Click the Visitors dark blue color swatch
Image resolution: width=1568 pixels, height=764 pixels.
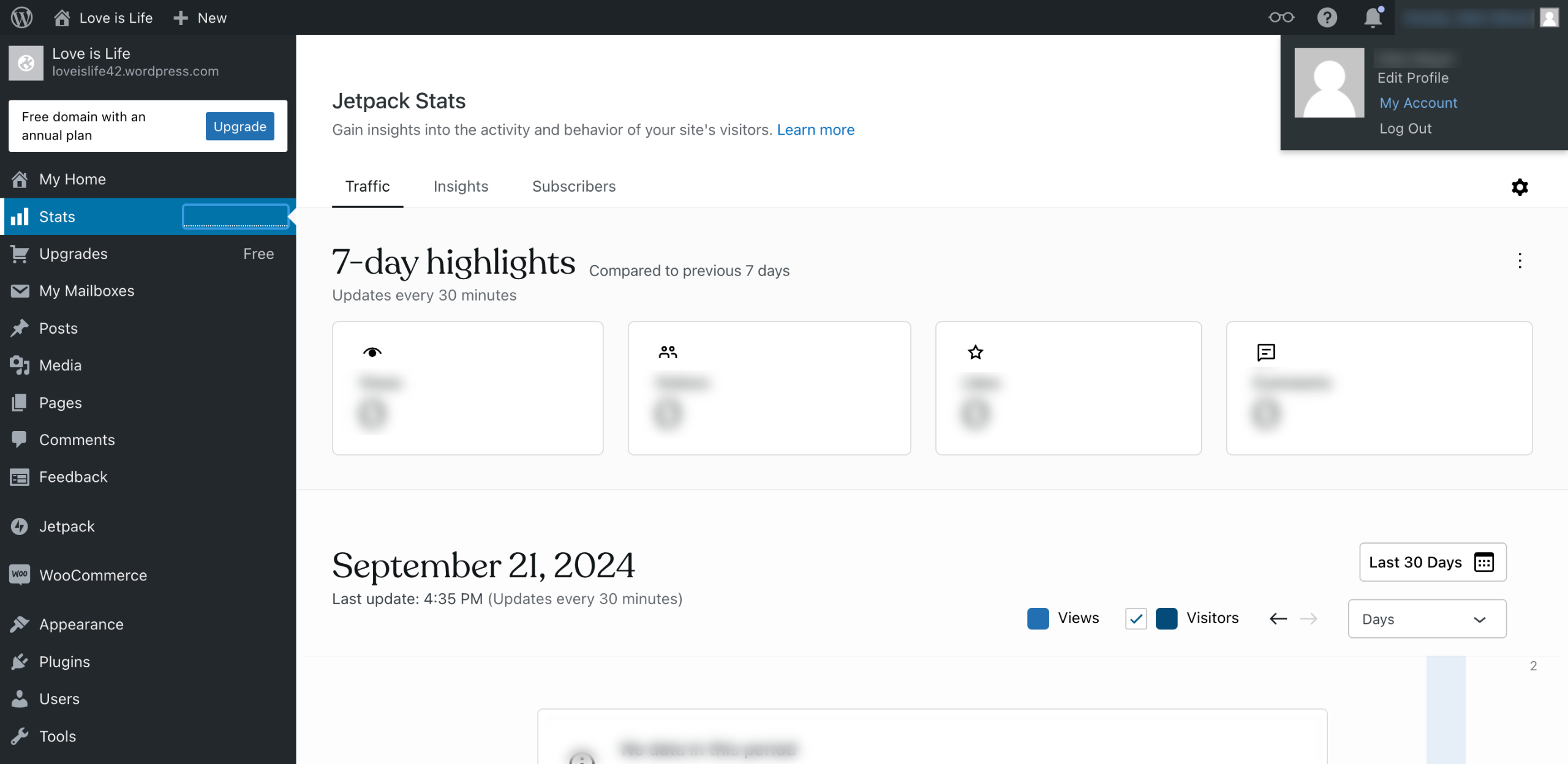(1166, 618)
